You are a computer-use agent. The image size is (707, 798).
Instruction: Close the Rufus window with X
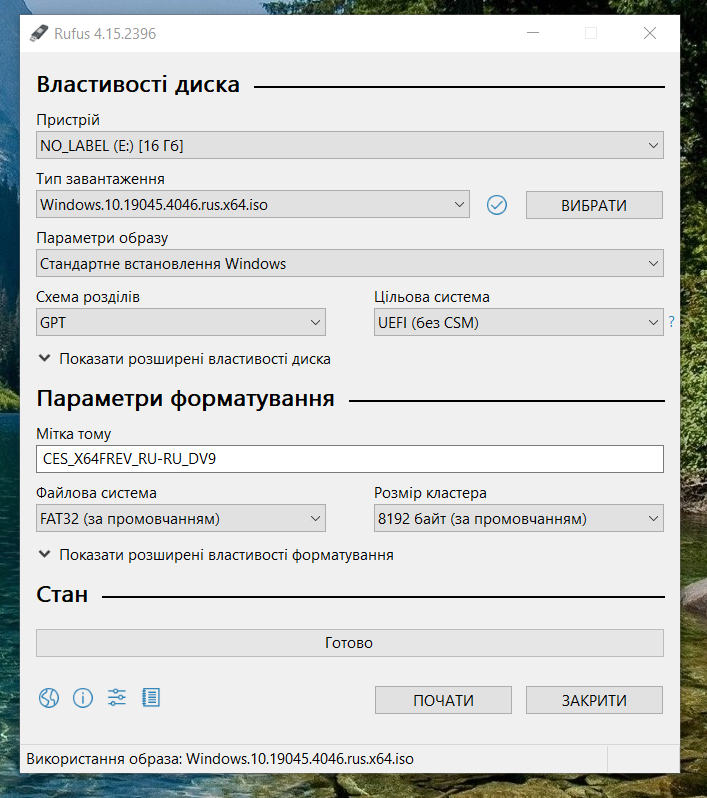click(650, 33)
